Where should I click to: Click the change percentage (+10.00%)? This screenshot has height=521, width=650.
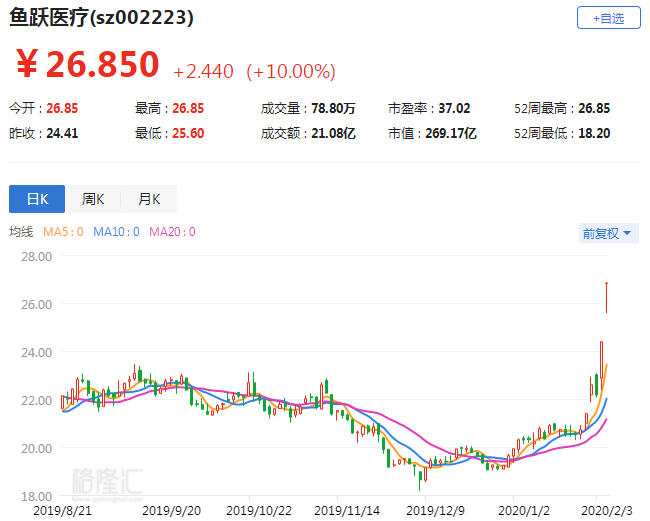point(291,71)
